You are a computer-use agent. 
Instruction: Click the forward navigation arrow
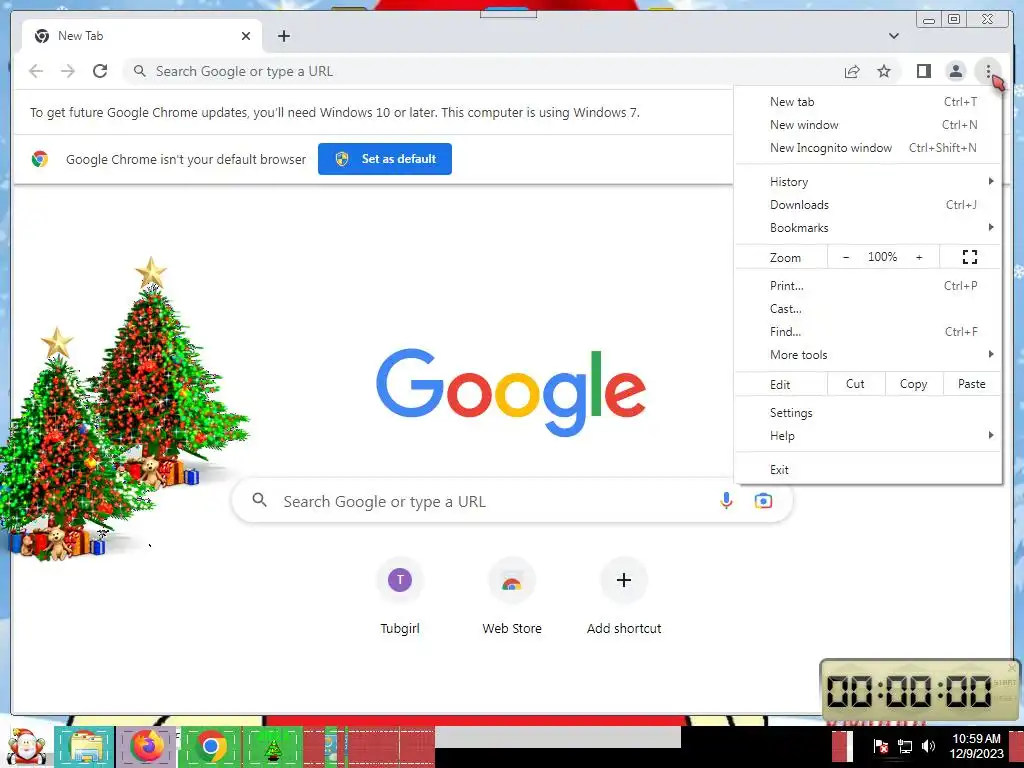pos(68,71)
